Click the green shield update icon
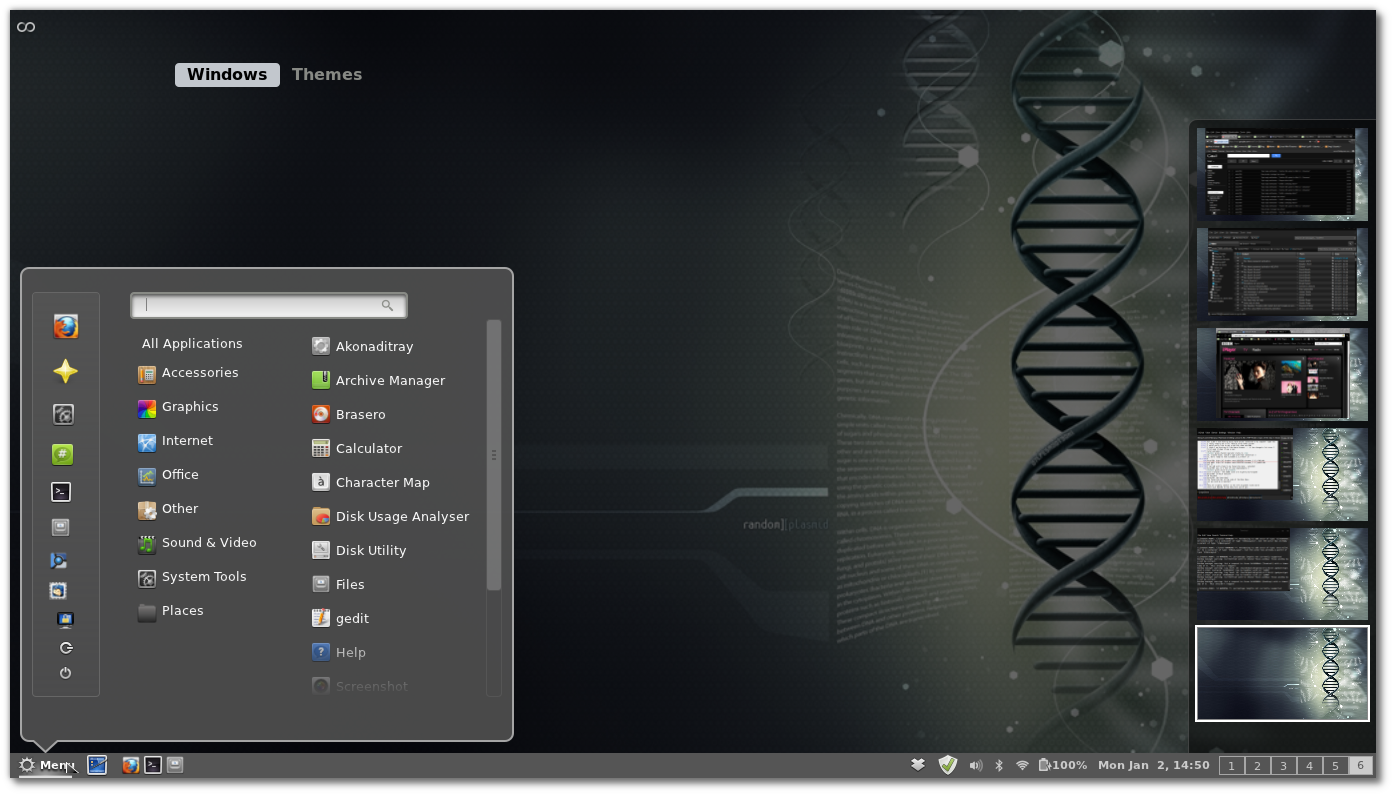Image resolution: width=1393 pixels, height=795 pixels. (x=947, y=765)
